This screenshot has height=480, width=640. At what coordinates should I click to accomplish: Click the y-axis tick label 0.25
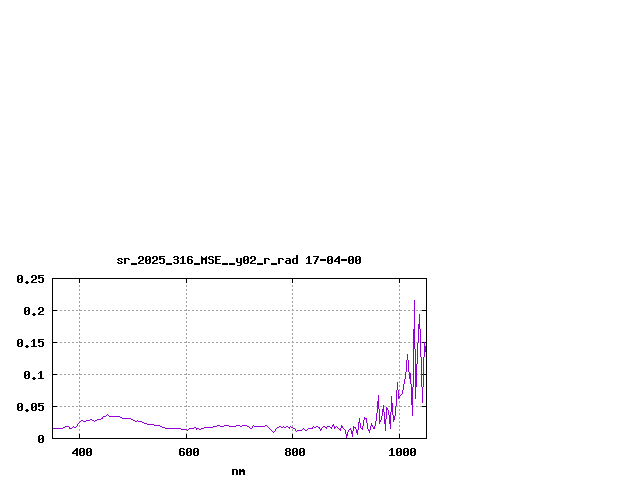(30, 279)
